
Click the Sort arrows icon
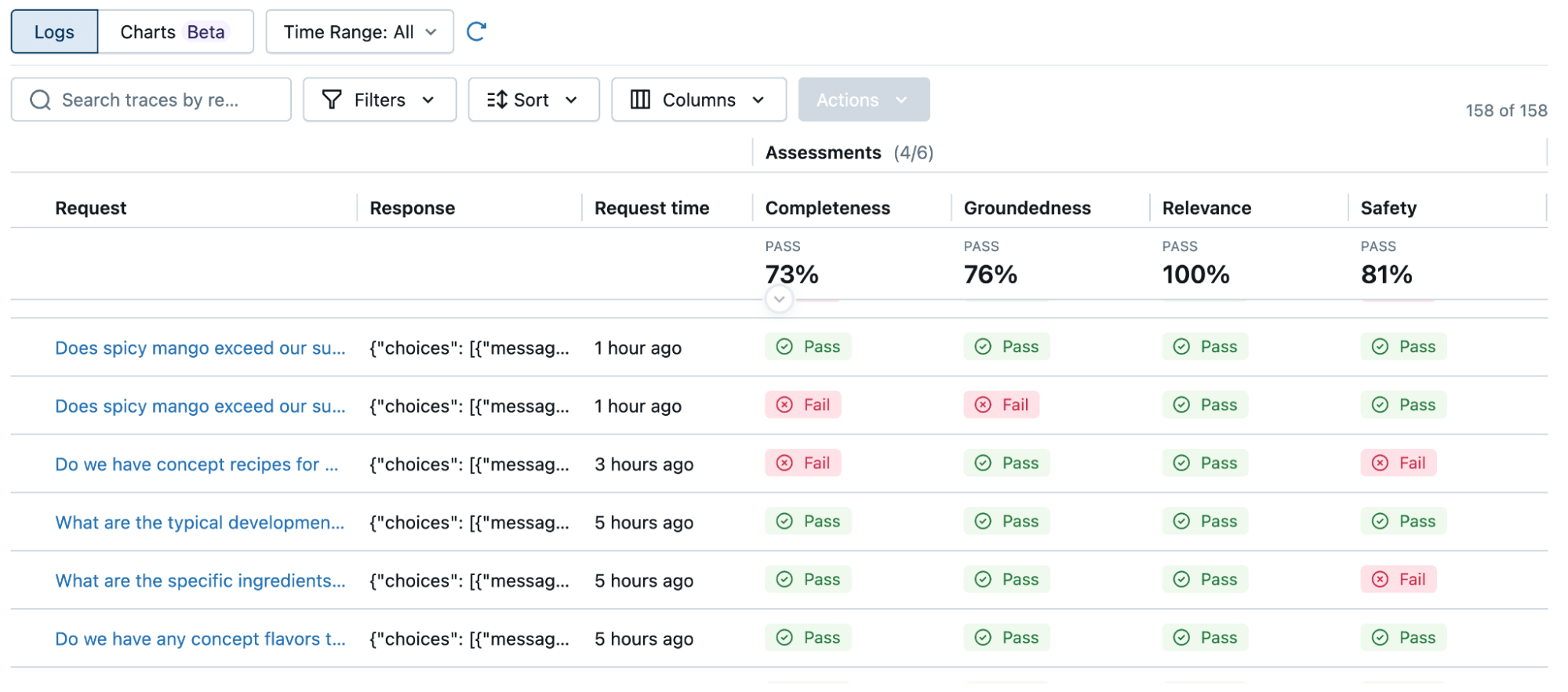[497, 100]
